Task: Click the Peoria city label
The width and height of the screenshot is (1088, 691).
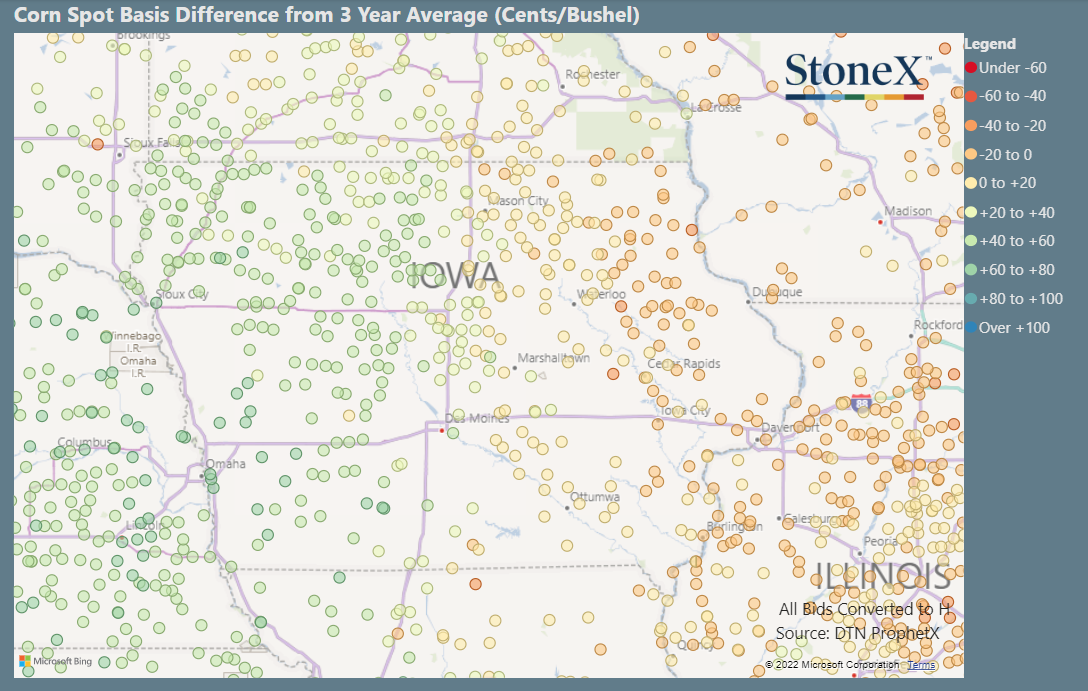Action: pos(880,541)
